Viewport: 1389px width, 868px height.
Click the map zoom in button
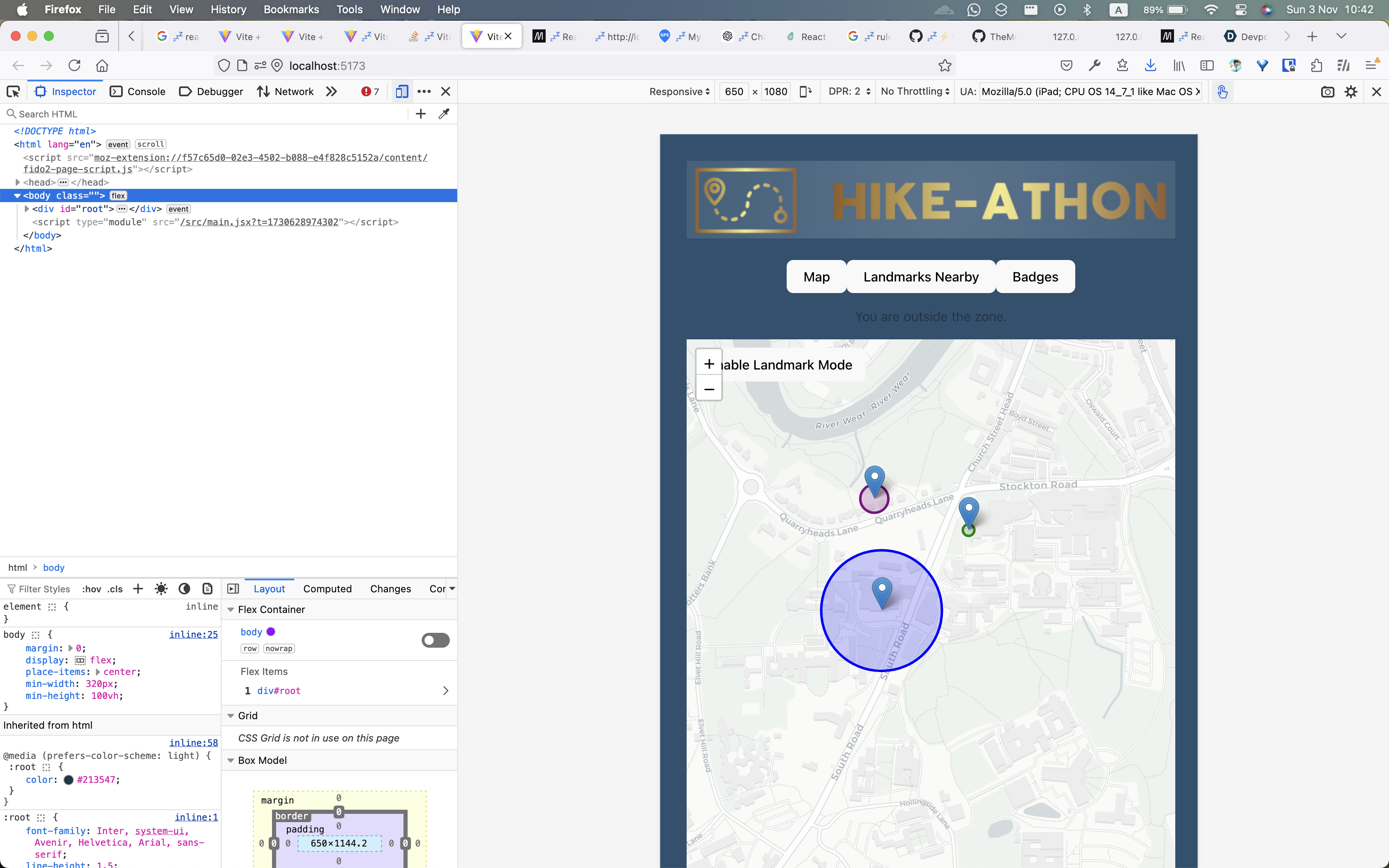click(709, 364)
